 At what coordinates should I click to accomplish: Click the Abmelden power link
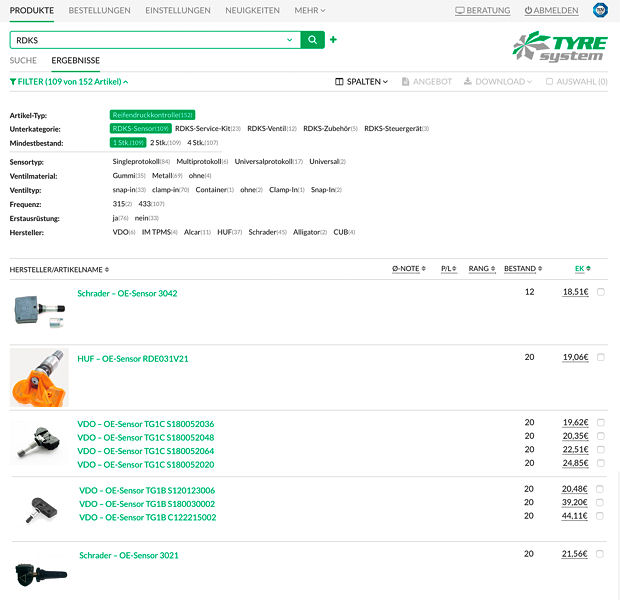[x=551, y=11]
